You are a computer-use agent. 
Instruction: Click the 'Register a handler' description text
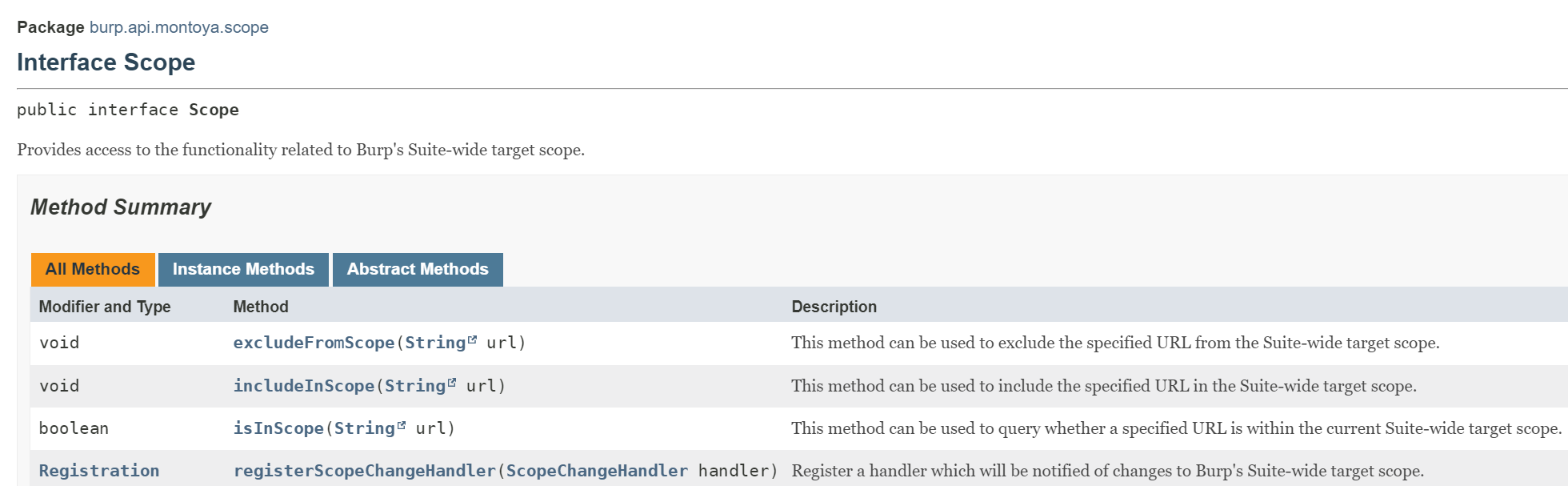pyautogui.click(x=1108, y=471)
